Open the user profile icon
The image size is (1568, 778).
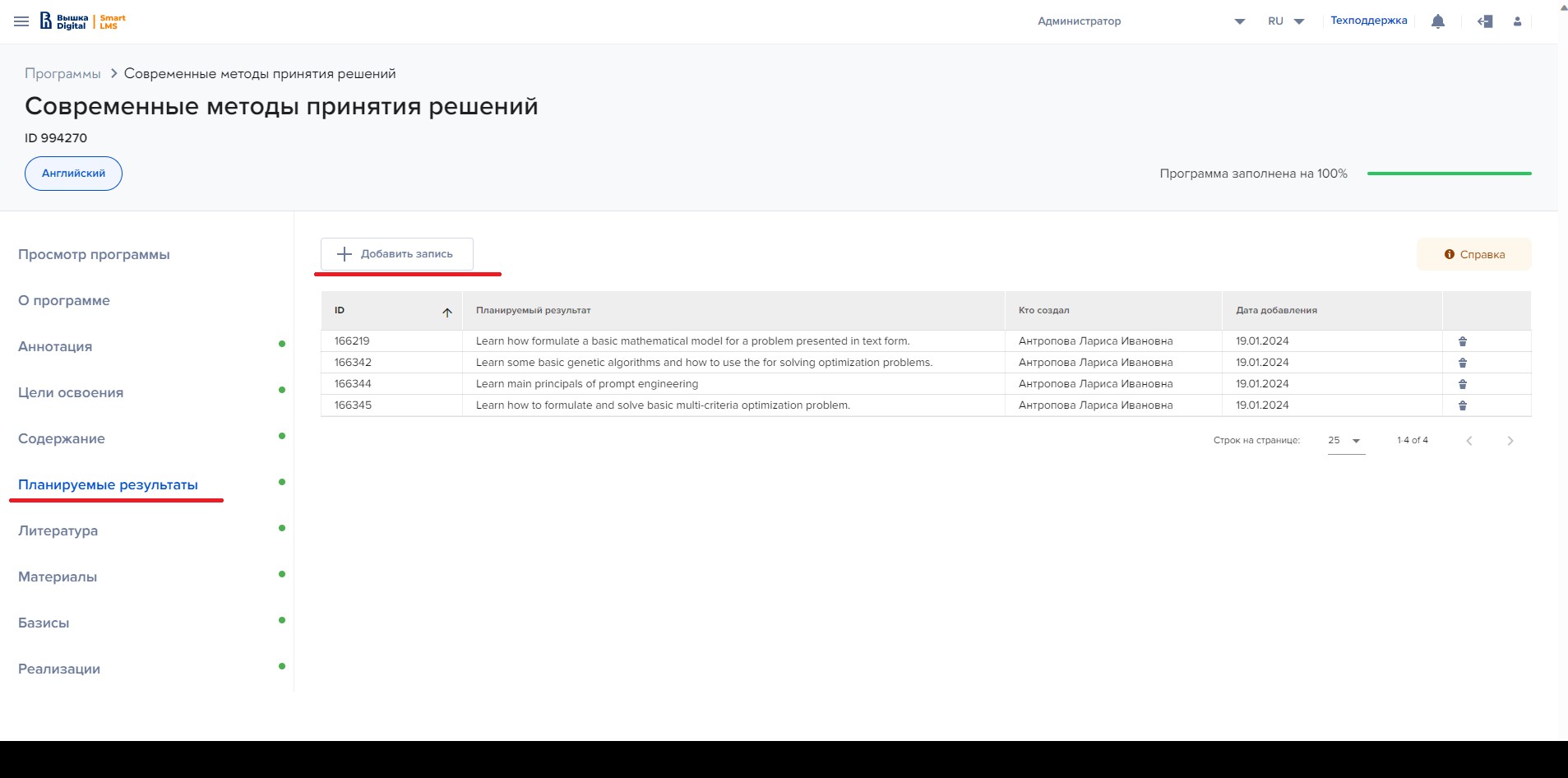click(1517, 21)
